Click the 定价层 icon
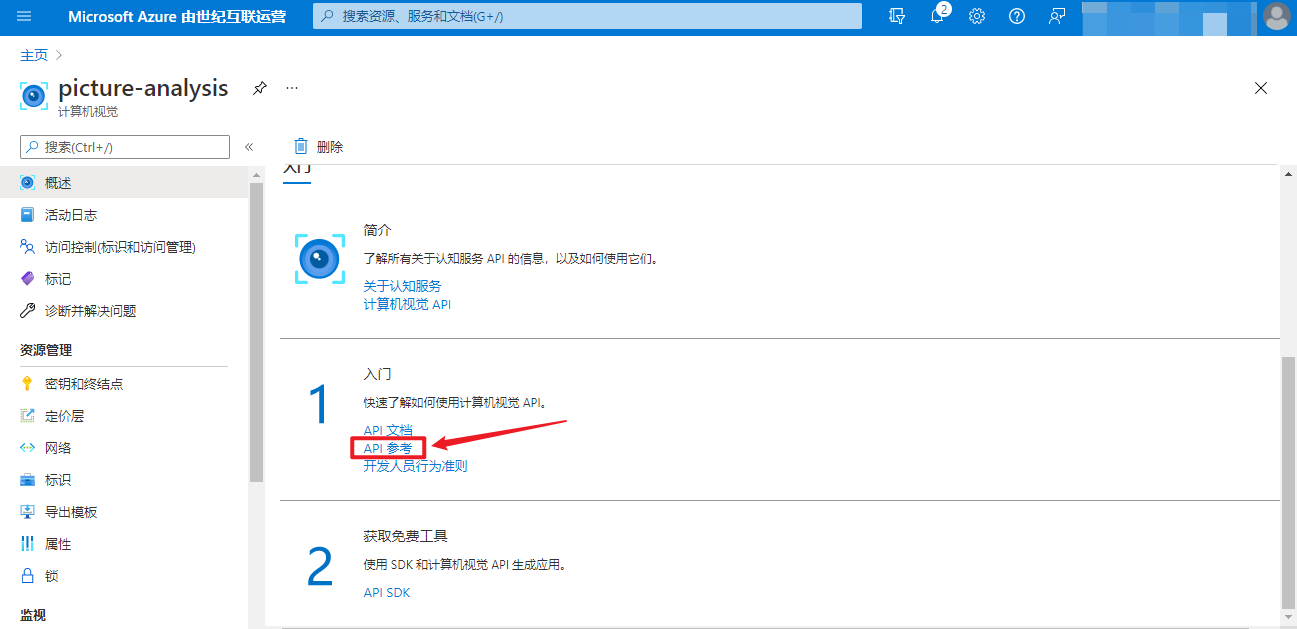 [28, 416]
